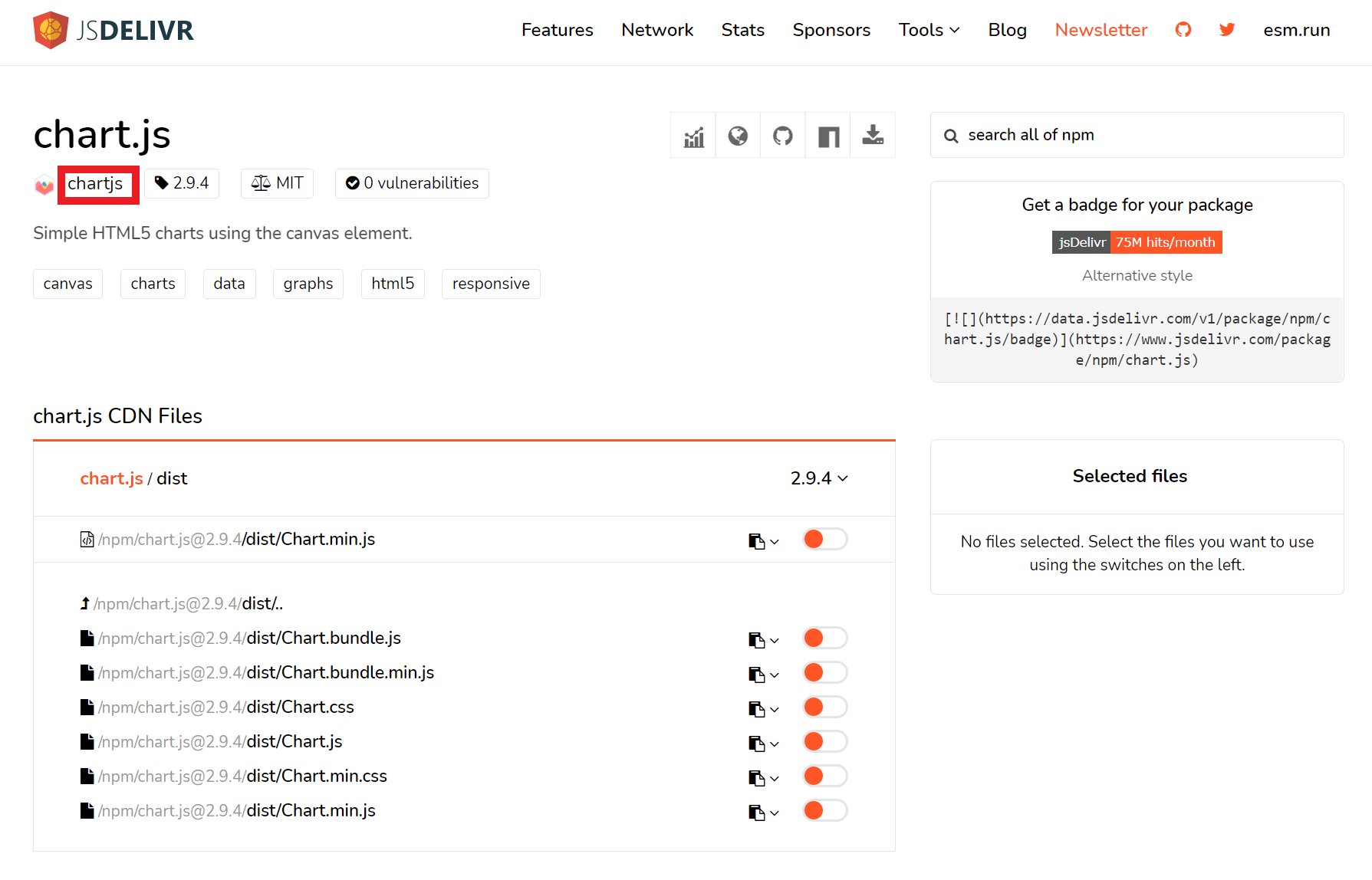Copy URL icon for Chart.min.css

coord(756,778)
